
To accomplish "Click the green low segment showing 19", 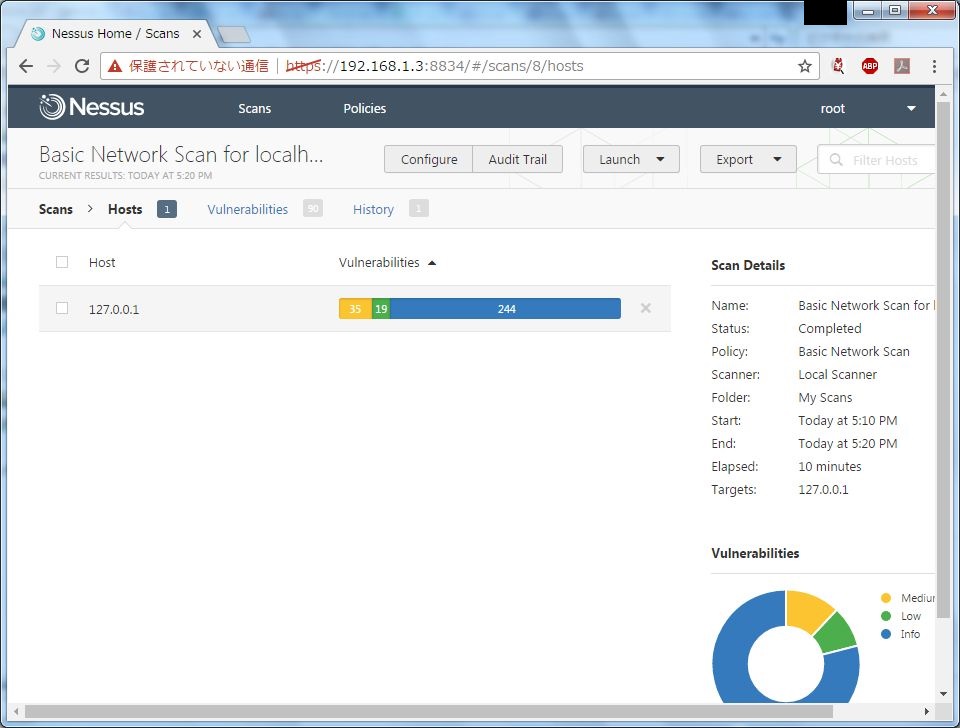I will (381, 309).
